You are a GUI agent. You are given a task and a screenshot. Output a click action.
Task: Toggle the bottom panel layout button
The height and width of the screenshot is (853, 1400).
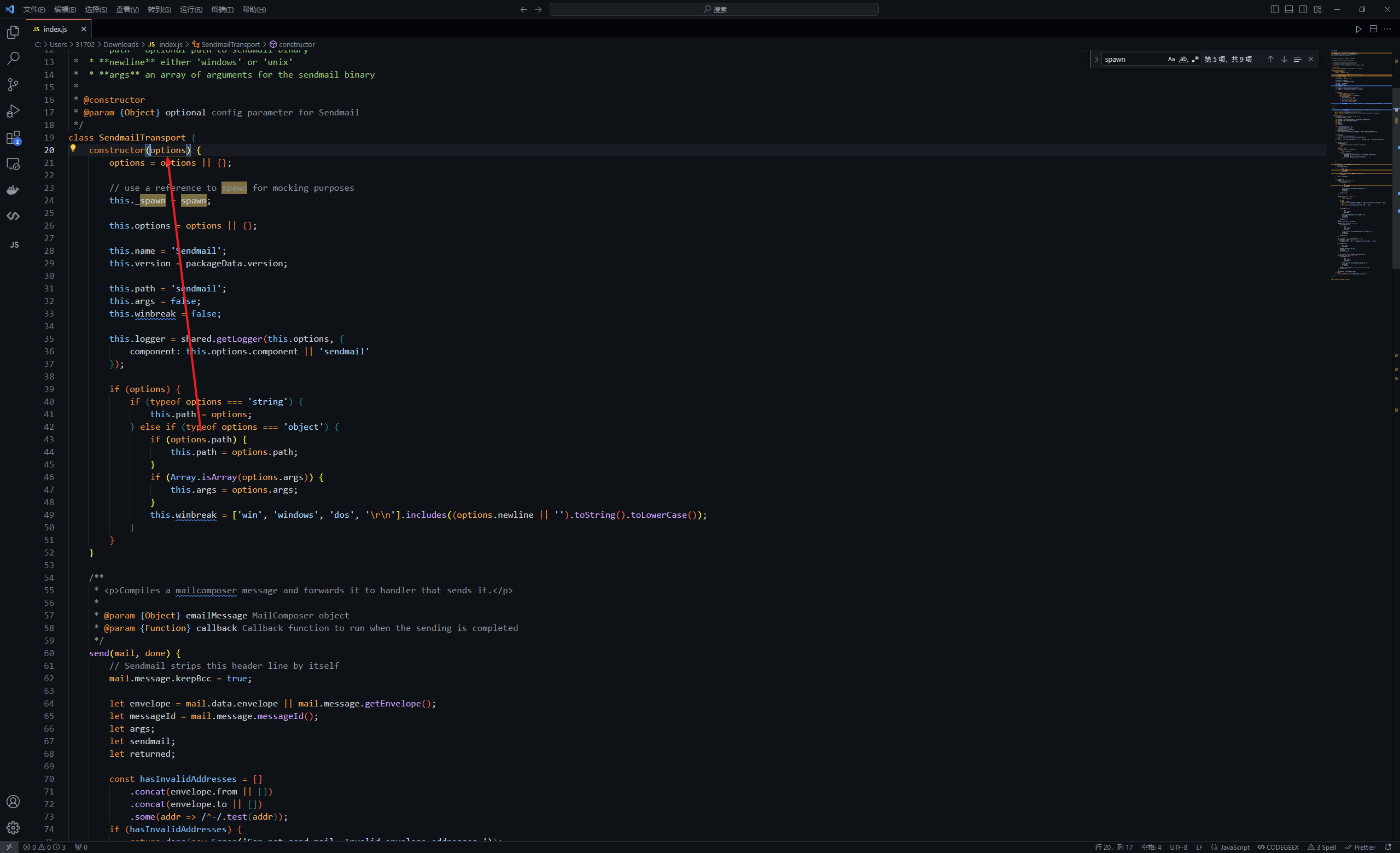(x=1288, y=9)
